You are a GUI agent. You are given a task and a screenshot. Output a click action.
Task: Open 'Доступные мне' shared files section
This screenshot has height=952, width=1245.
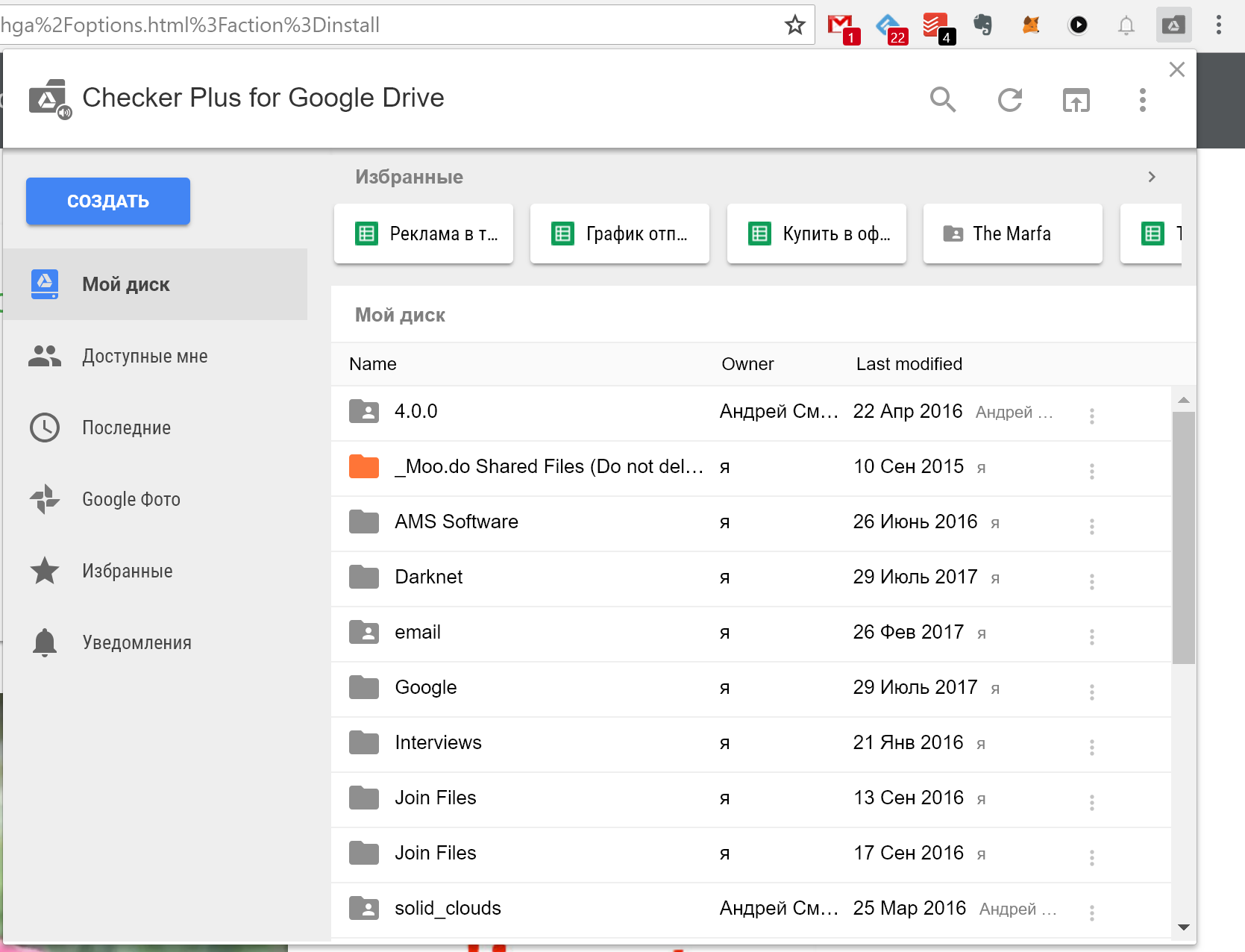[144, 356]
